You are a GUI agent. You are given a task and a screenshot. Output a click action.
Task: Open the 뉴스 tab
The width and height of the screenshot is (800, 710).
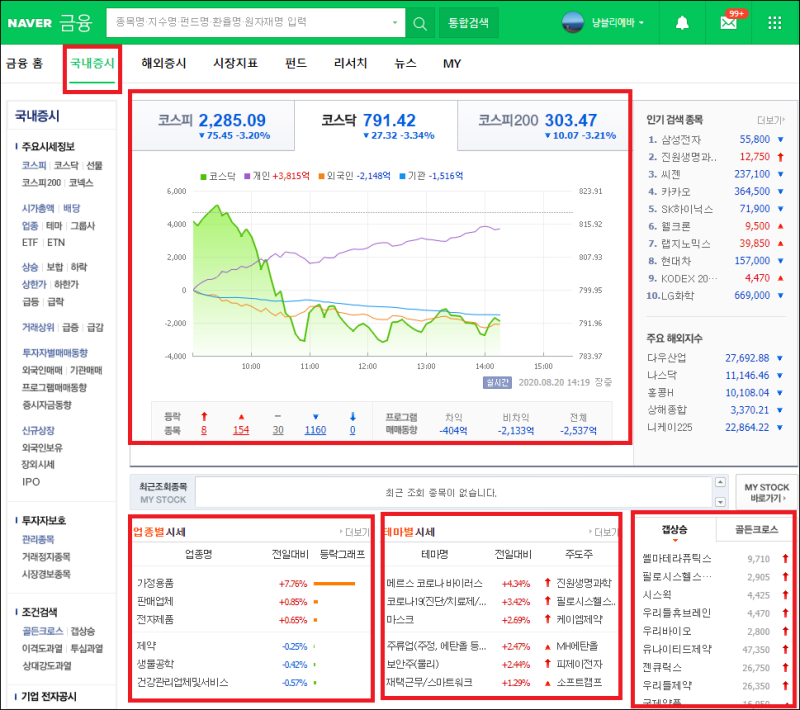click(405, 63)
